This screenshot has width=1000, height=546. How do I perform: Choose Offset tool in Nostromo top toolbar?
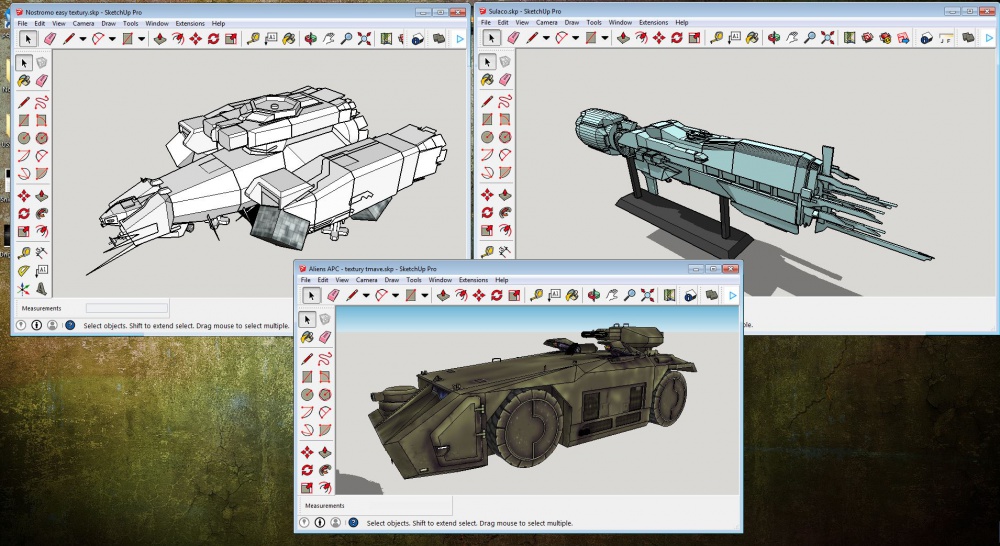[x=178, y=39]
